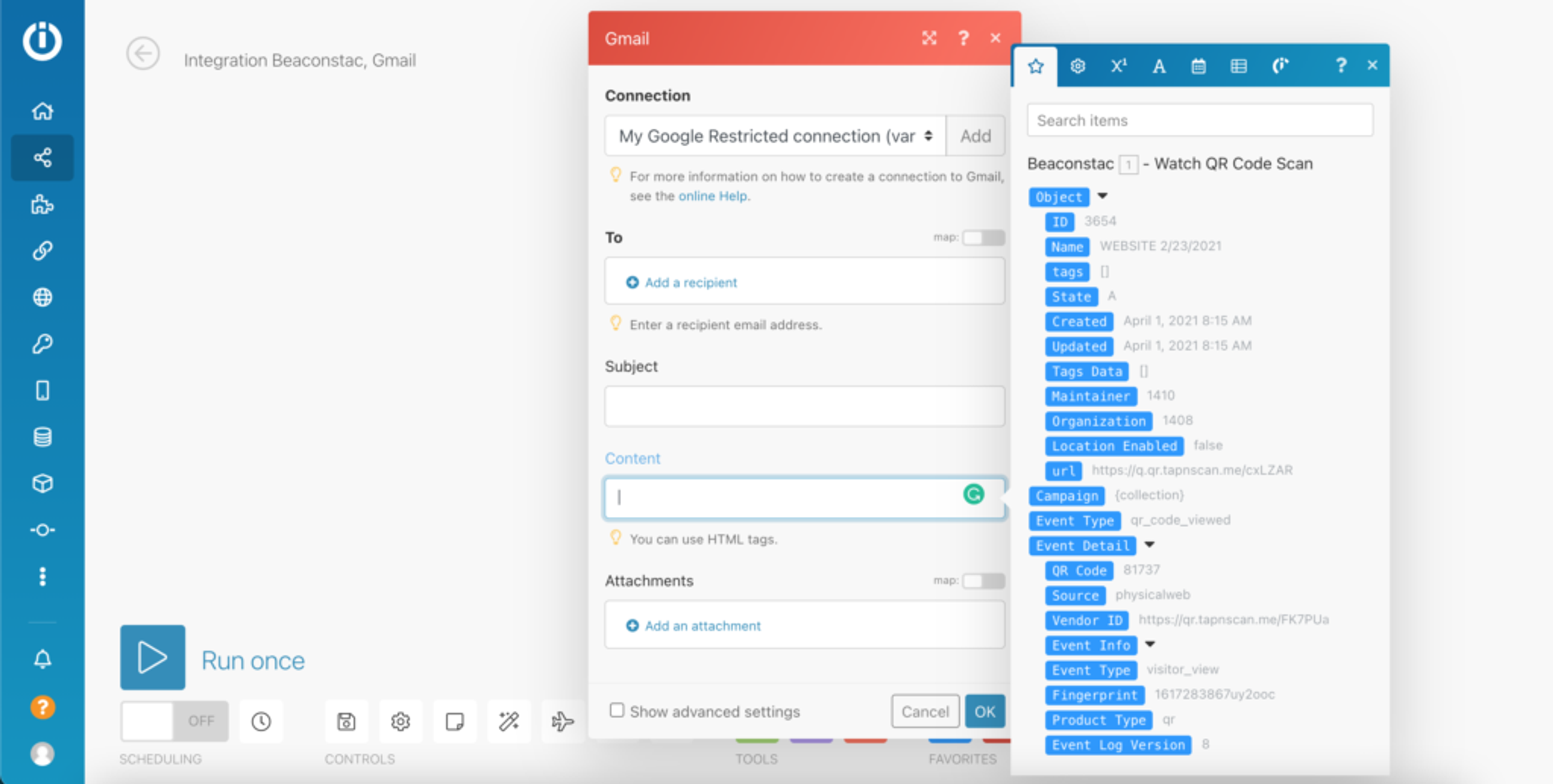Open schedule settings clock icon
The width and height of the screenshot is (1553, 784).
point(261,721)
